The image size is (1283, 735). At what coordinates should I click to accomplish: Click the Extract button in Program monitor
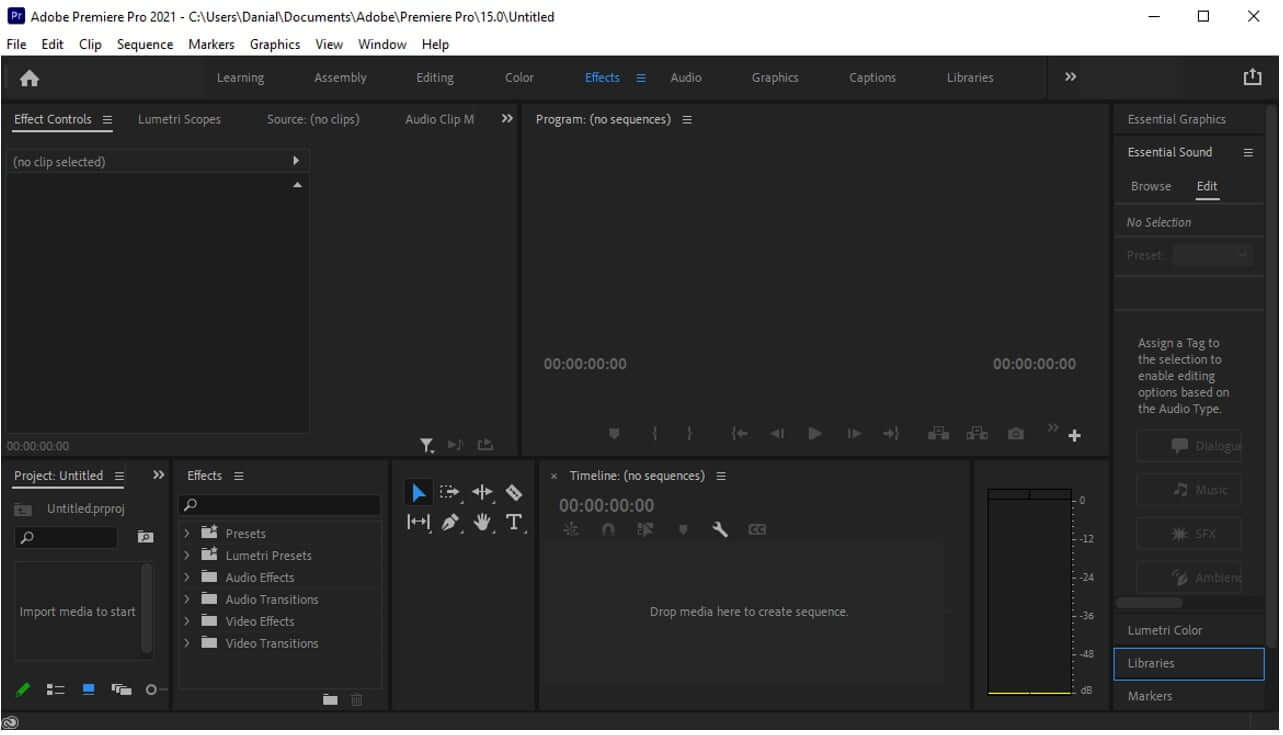tap(977, 434)
